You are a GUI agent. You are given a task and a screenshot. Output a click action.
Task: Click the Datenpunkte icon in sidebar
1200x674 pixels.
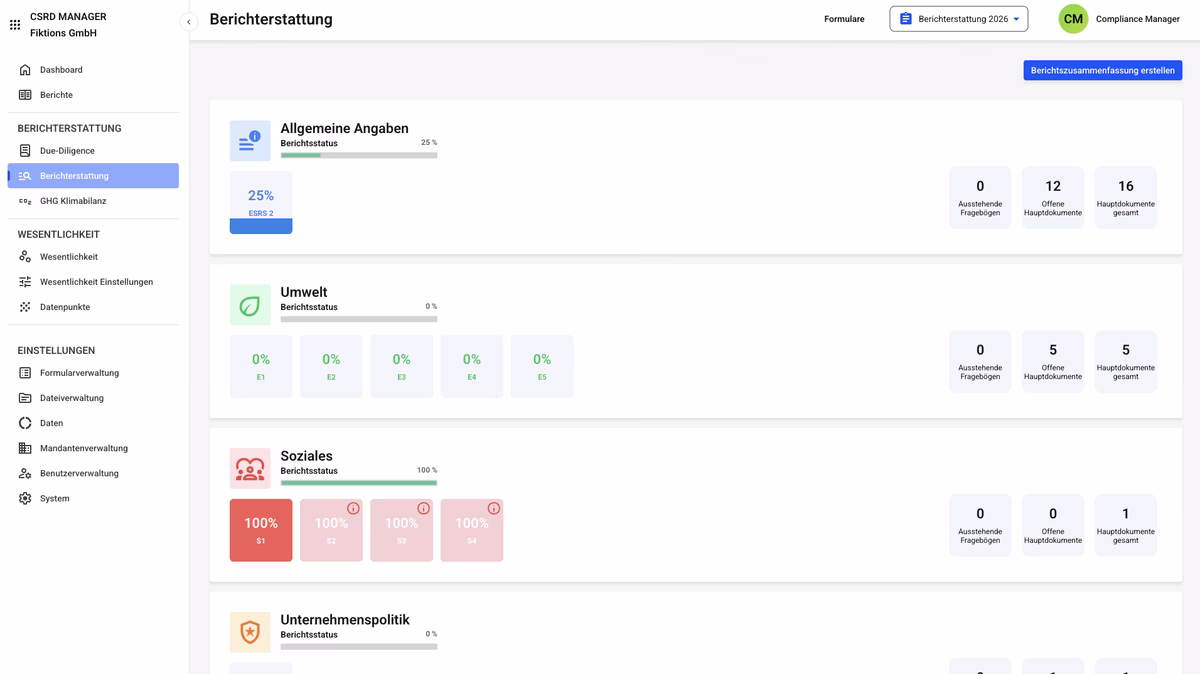[x=26, y=307]
